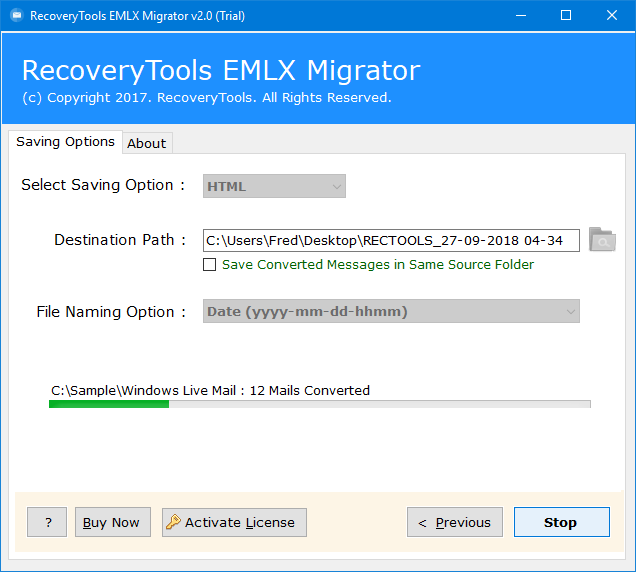
Task: Close the EMLX Migrator window
Action: tap(612, 15)
